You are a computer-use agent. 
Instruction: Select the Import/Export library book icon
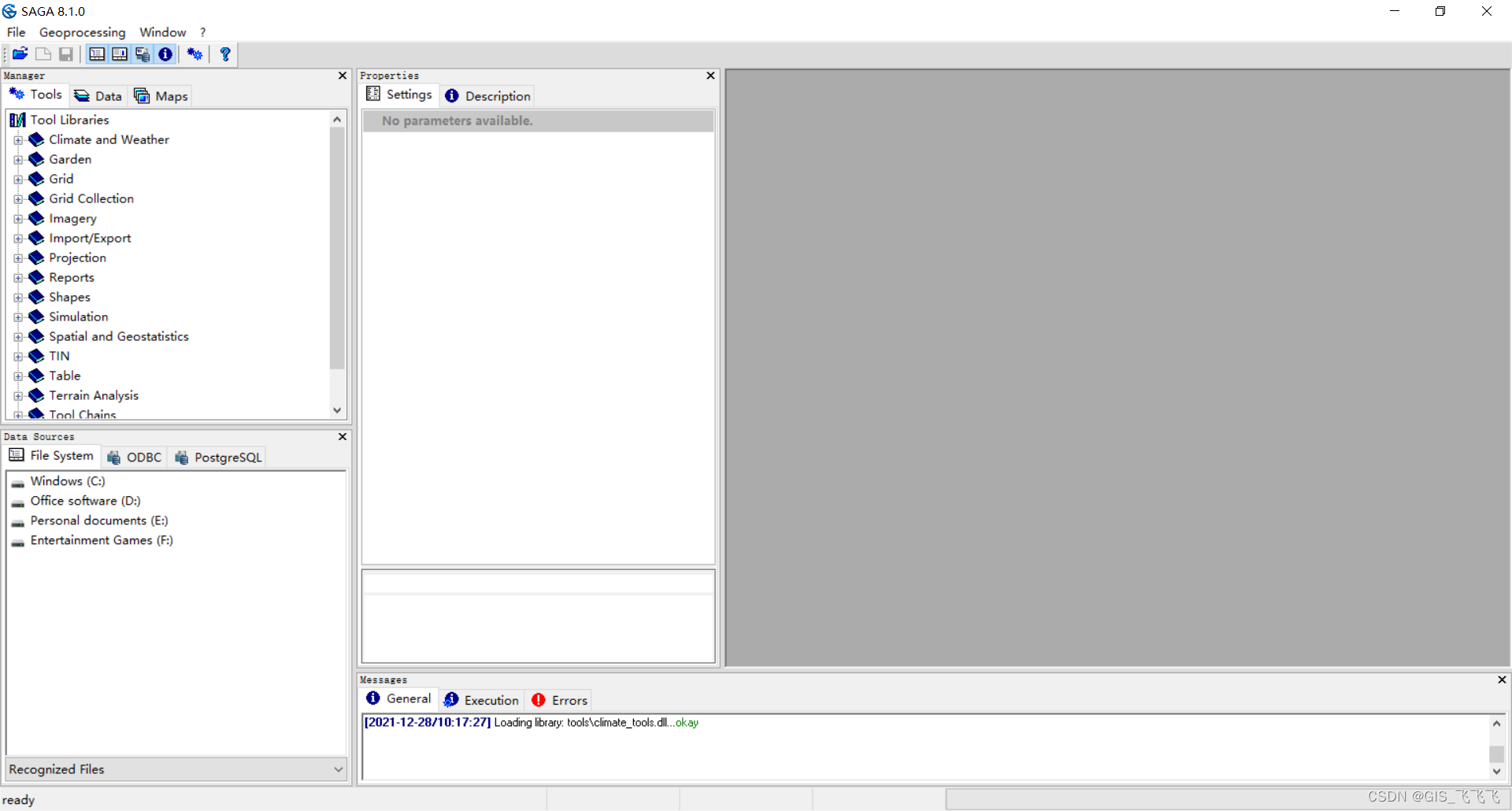tap(36, 238)
